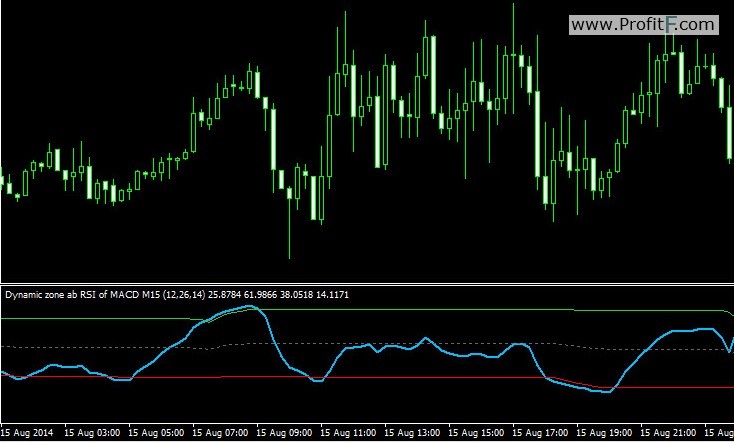Click the '15 Aug 05:00' time axis label
The image size is (734, 443).
(x=156, y=432)
